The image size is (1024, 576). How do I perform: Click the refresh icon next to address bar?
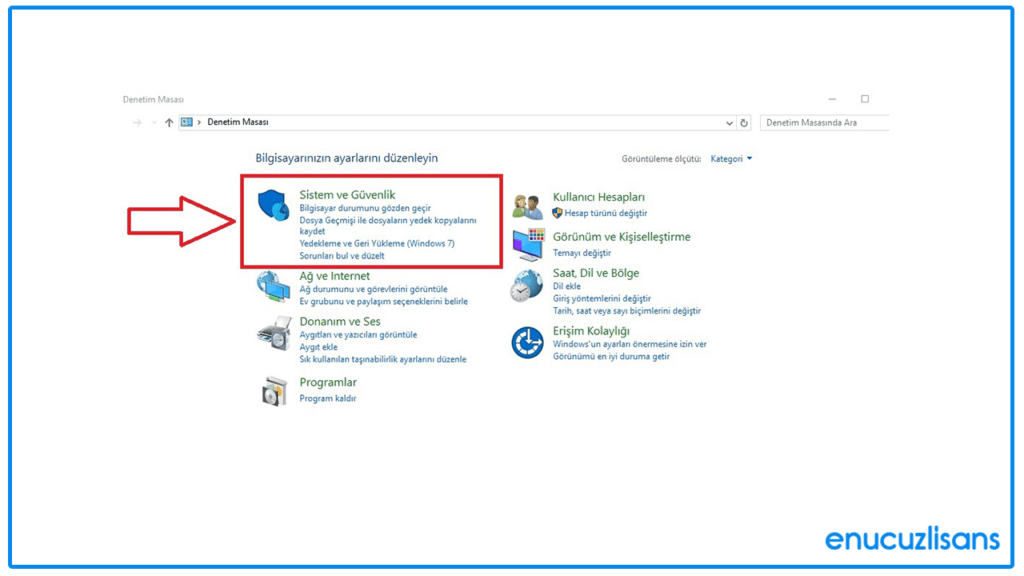[743, 122]
